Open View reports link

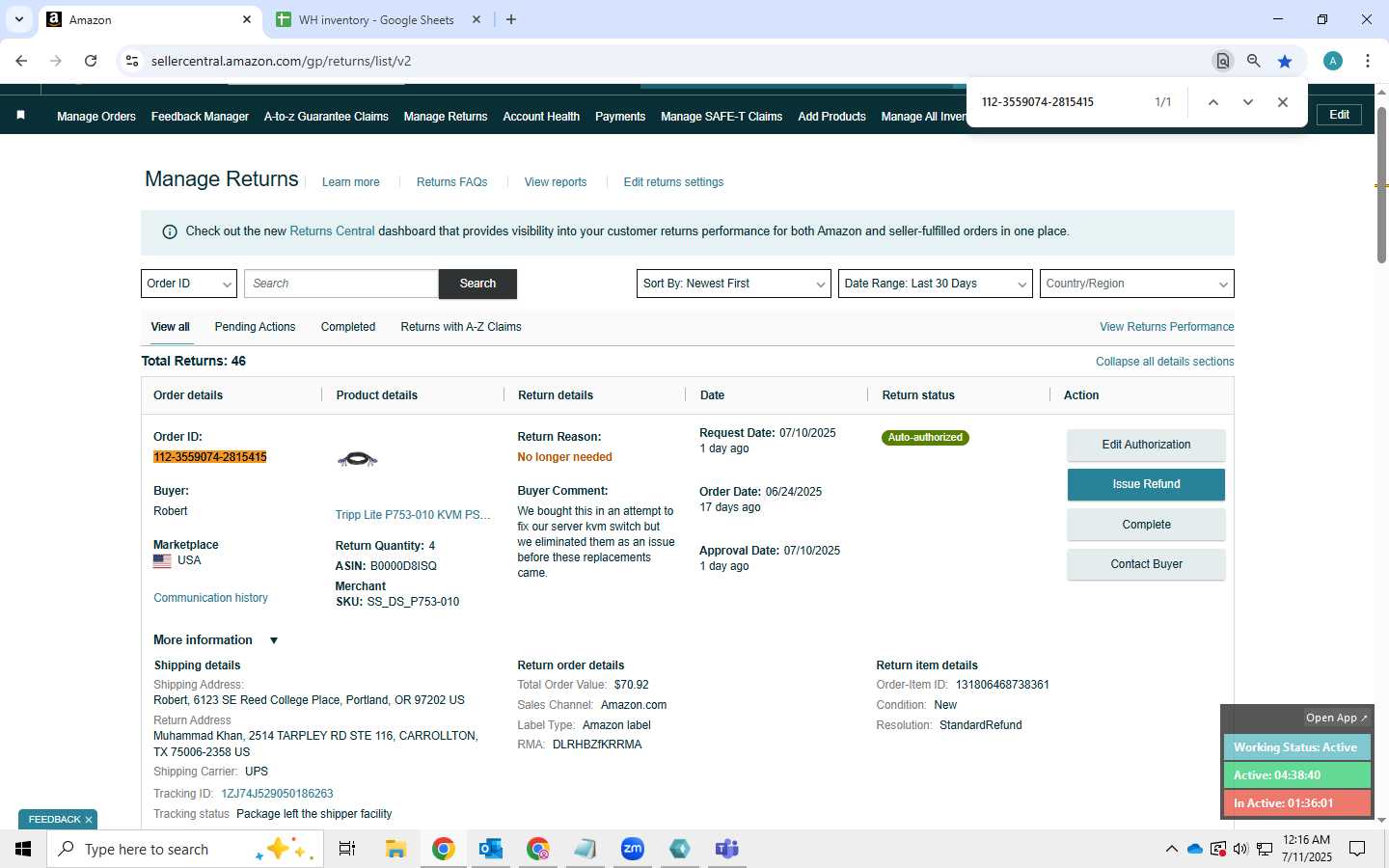556,182
